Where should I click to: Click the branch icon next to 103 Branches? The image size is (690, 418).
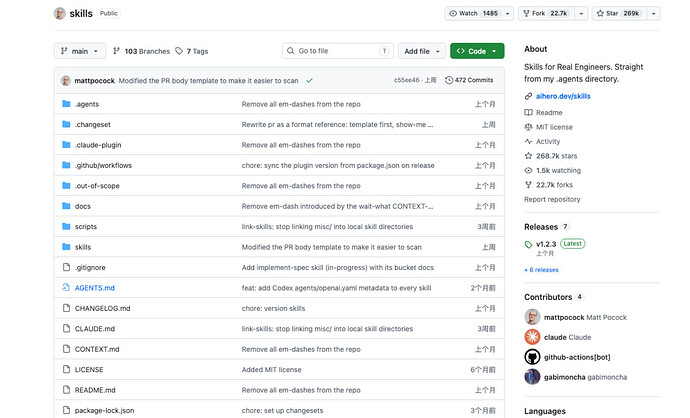tap(117, 51)
